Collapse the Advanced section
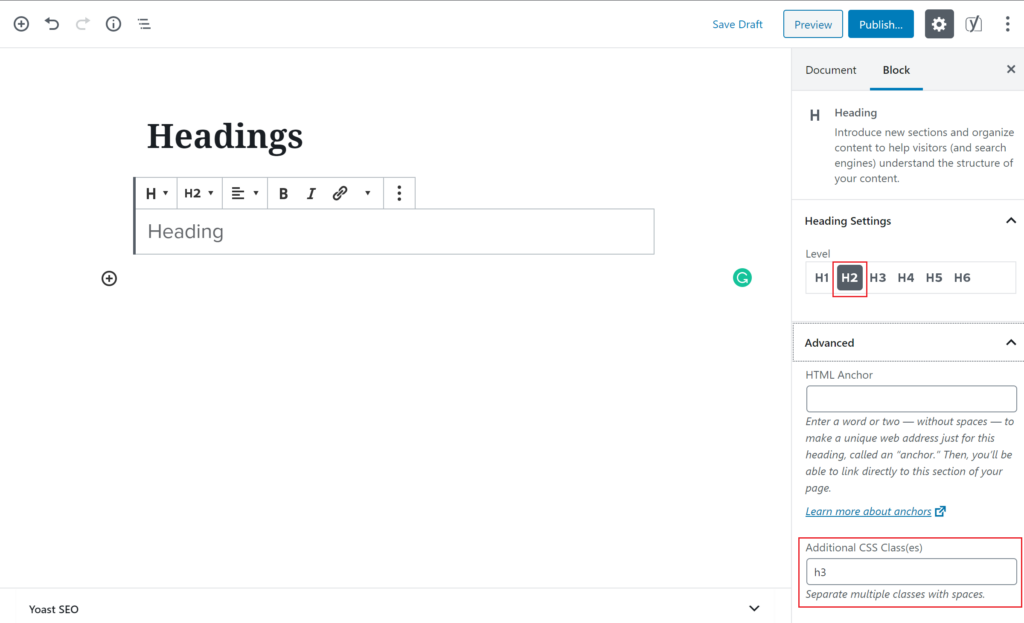Viewport: 1024px width, 623px height. tap(1011, 343)
